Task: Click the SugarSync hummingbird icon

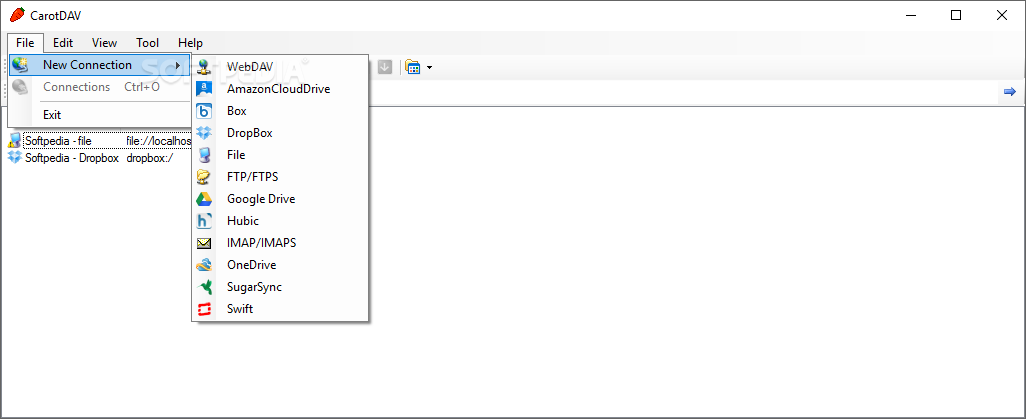Action: tap(204, 287)
